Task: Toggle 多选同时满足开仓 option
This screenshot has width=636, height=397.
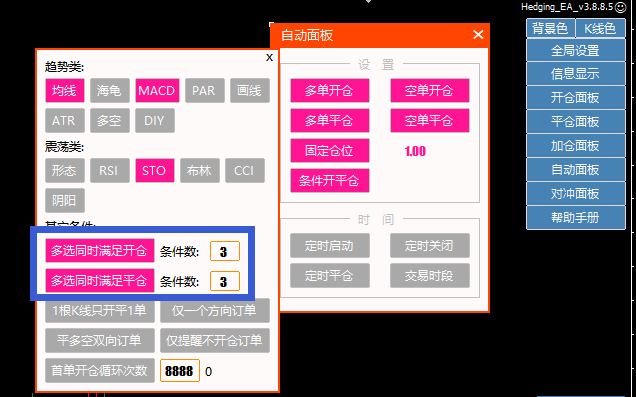Action: click(x=100, y=251)
